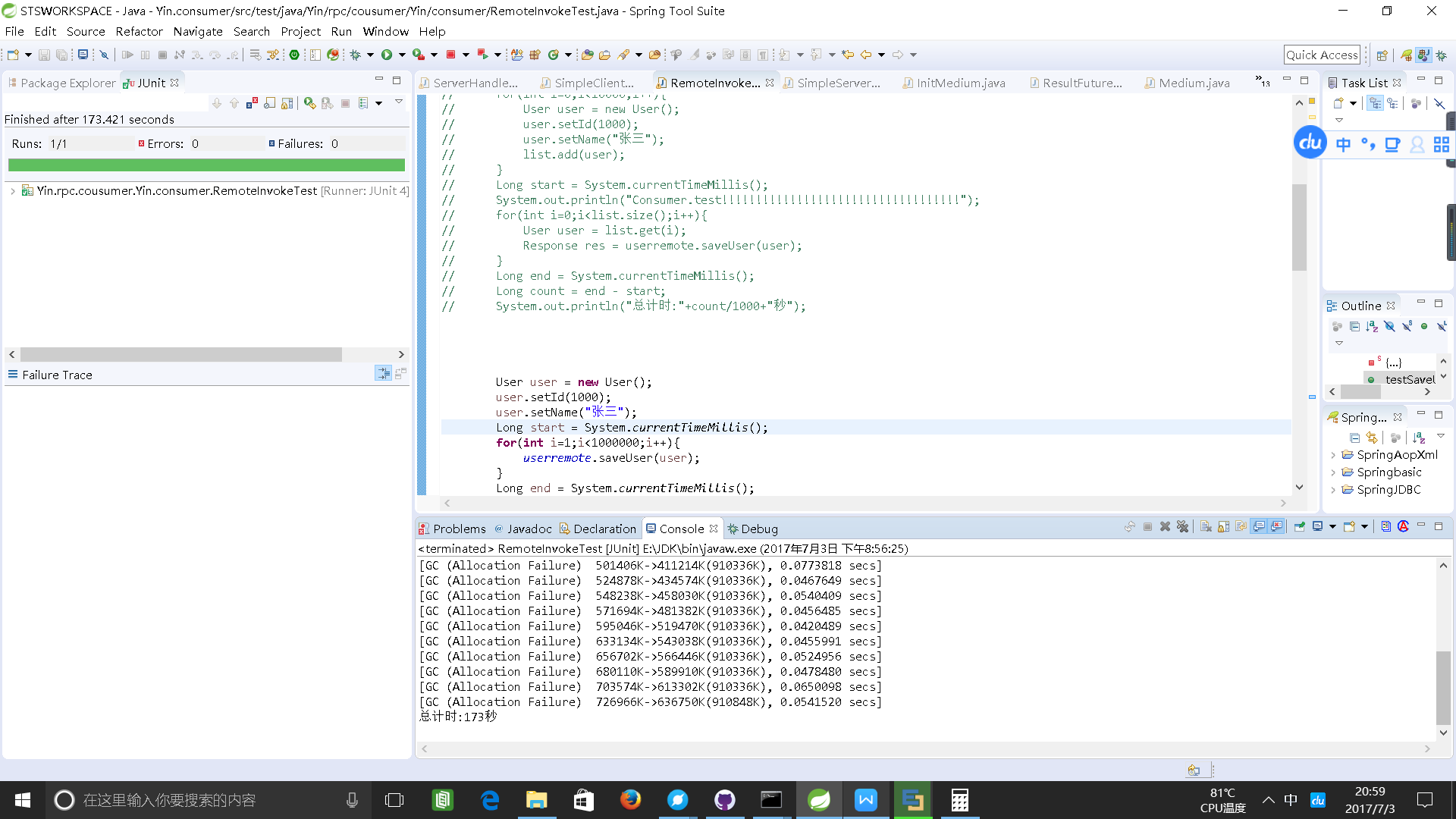Viewport: 1456px width, 819px height.
Task: Click the Open Perspective icon
Action: pyautogui.click(x=1382, y=55)
